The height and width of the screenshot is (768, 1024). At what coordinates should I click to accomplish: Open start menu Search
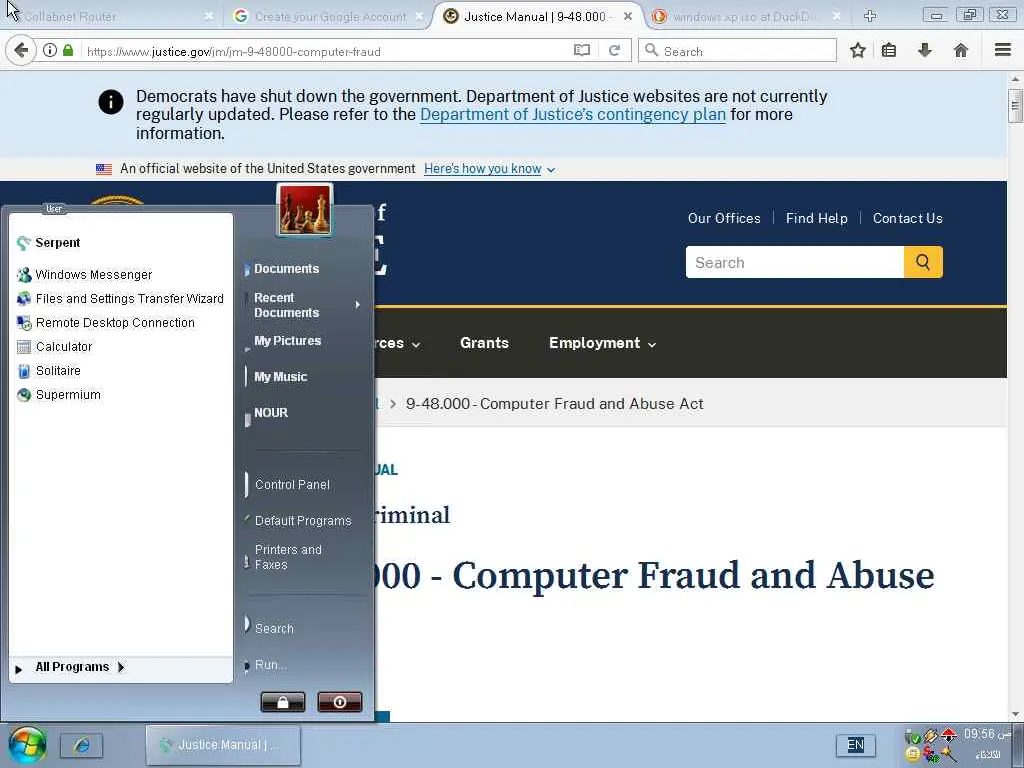274,628
